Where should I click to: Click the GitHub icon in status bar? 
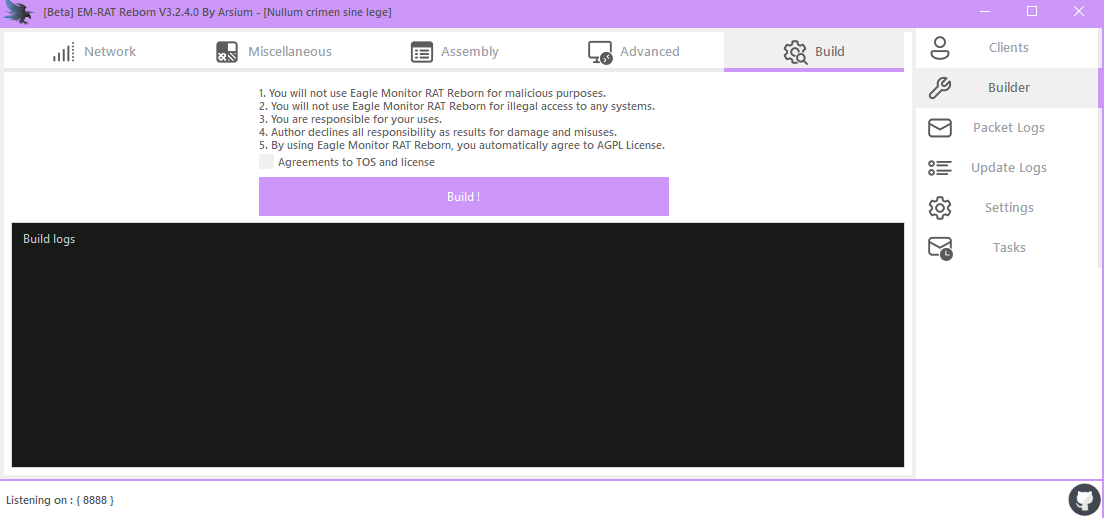click(x=1084, y=499)
